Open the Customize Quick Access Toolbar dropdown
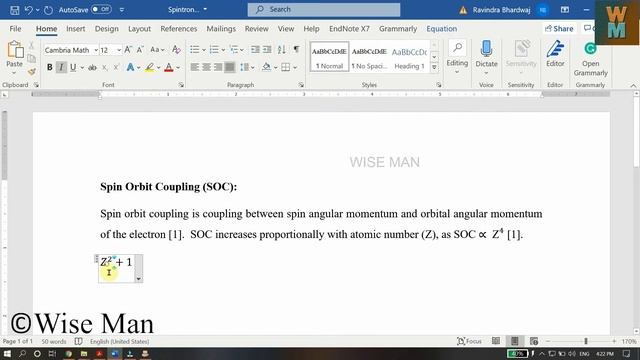The height and width of the screenshot is (360, 640). (x=122, y=10)
